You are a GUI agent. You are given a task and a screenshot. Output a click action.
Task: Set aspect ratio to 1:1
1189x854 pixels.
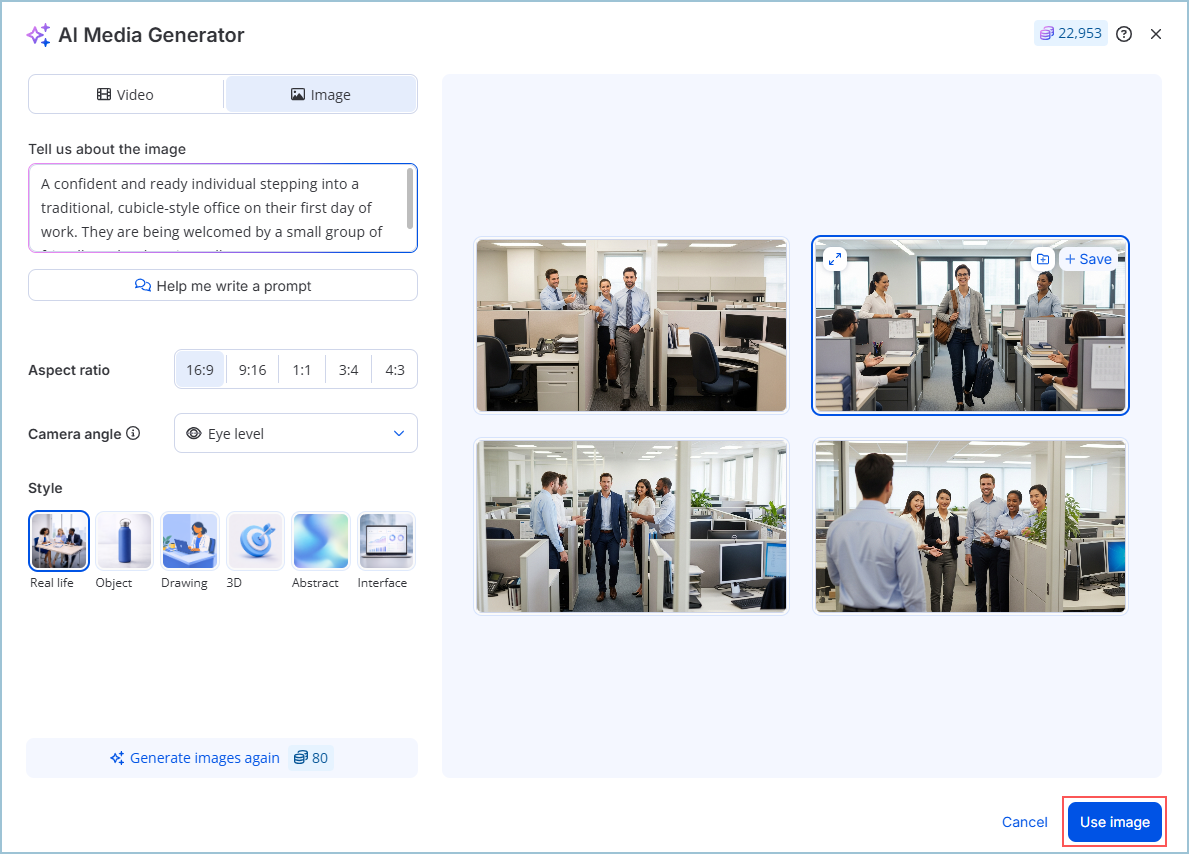click(x=301, y=370)
